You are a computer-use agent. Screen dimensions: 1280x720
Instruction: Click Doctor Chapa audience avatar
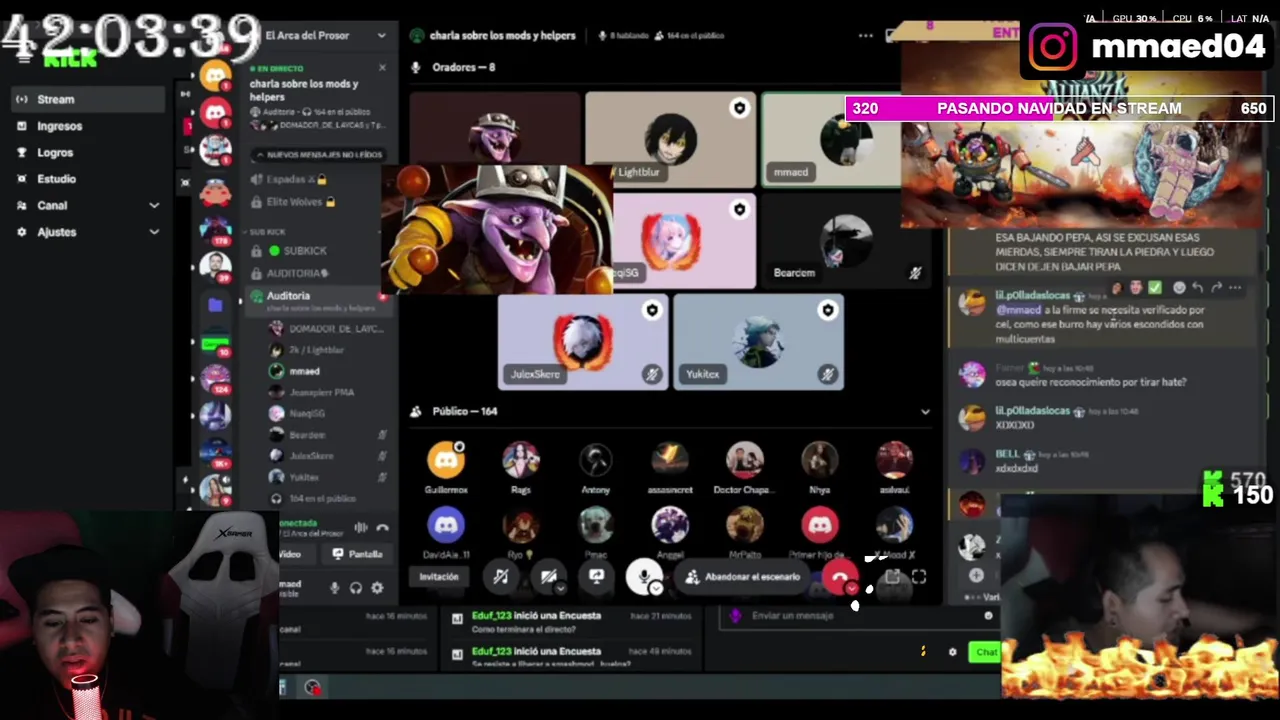(x=744, y=460)
